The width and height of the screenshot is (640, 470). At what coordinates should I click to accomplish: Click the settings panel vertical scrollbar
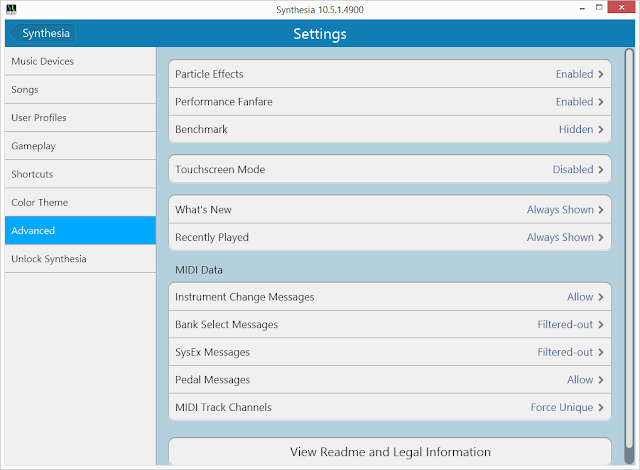(x=629, y=256)
